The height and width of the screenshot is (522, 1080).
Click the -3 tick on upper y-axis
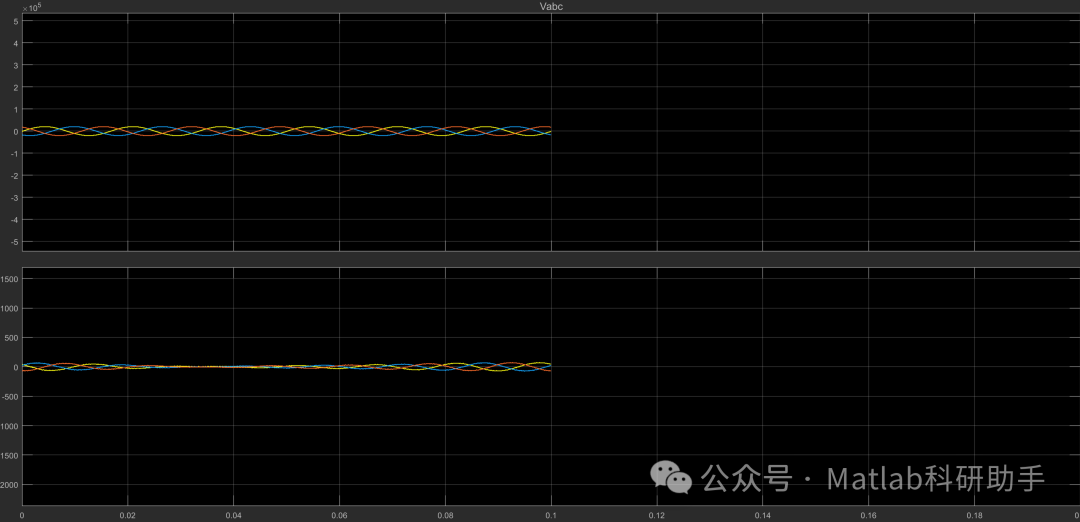point(13,198)
